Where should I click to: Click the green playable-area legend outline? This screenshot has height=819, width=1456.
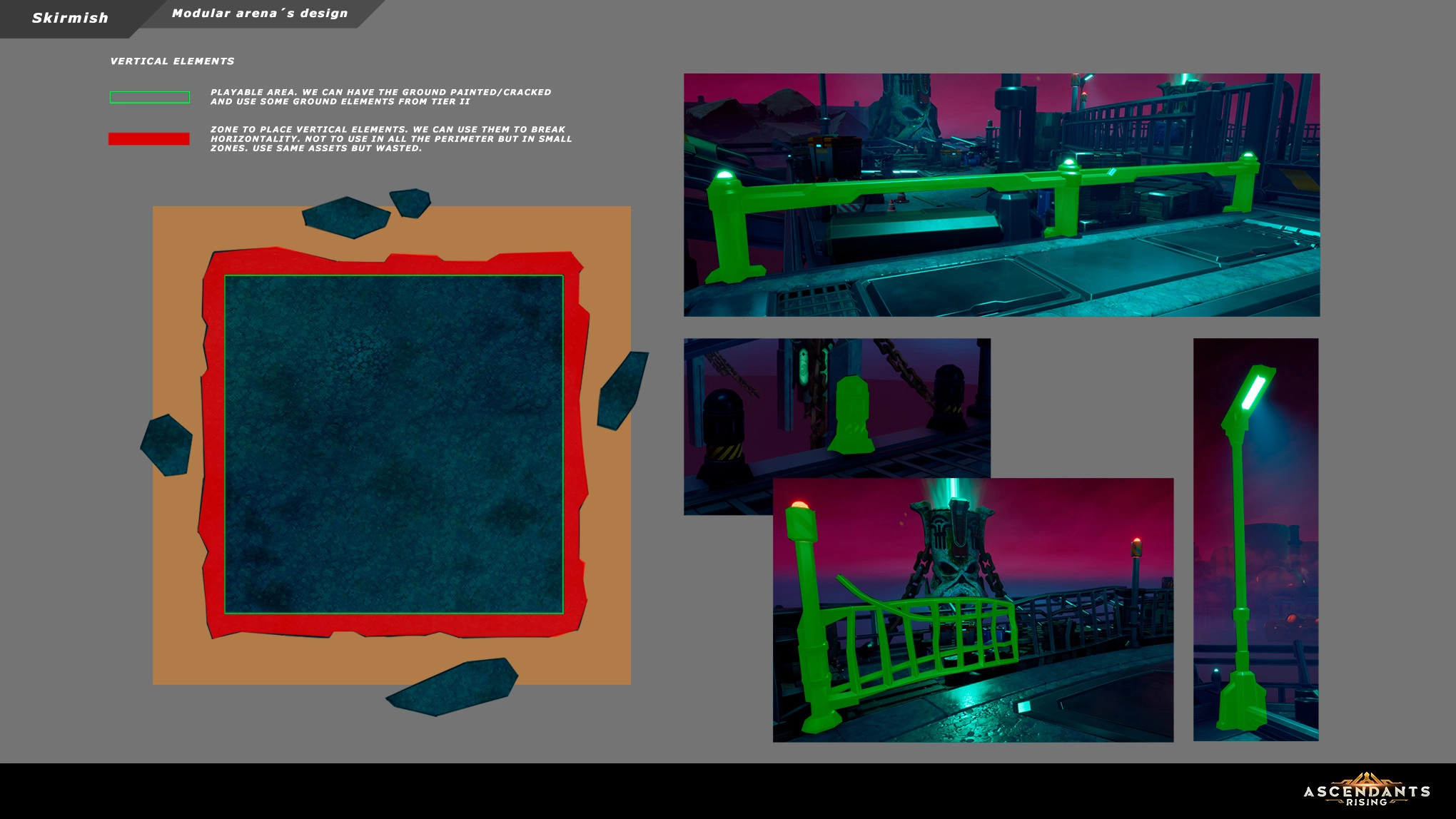point(150,98)
